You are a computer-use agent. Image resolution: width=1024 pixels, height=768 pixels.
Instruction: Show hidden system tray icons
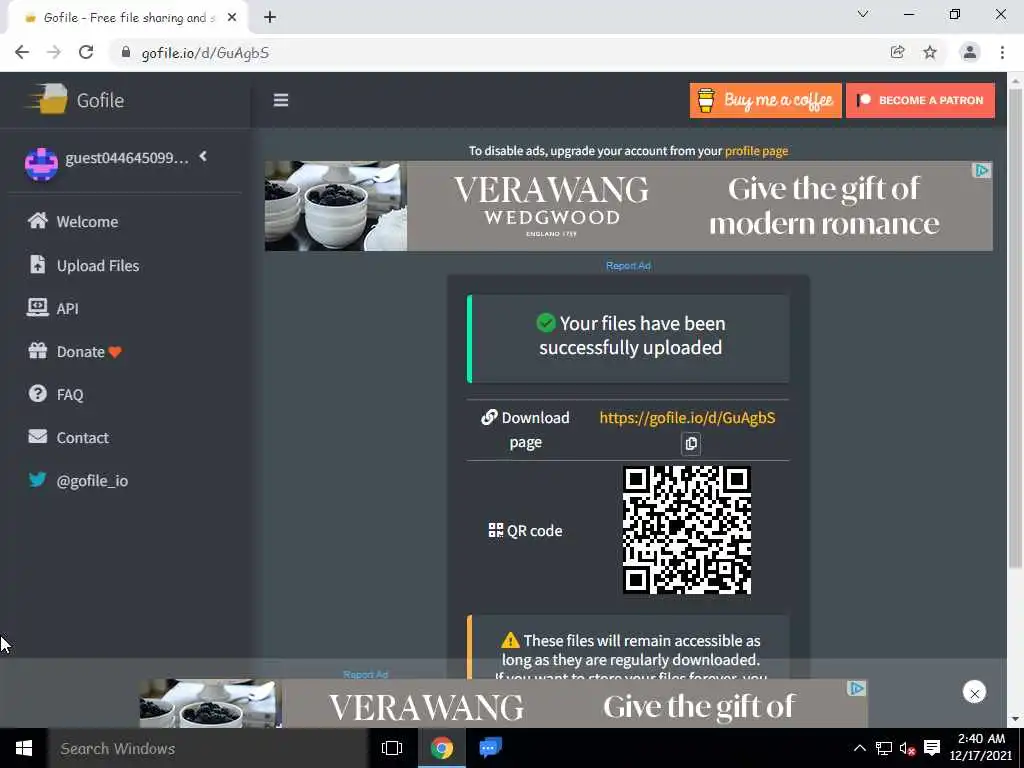click(860, 748)
